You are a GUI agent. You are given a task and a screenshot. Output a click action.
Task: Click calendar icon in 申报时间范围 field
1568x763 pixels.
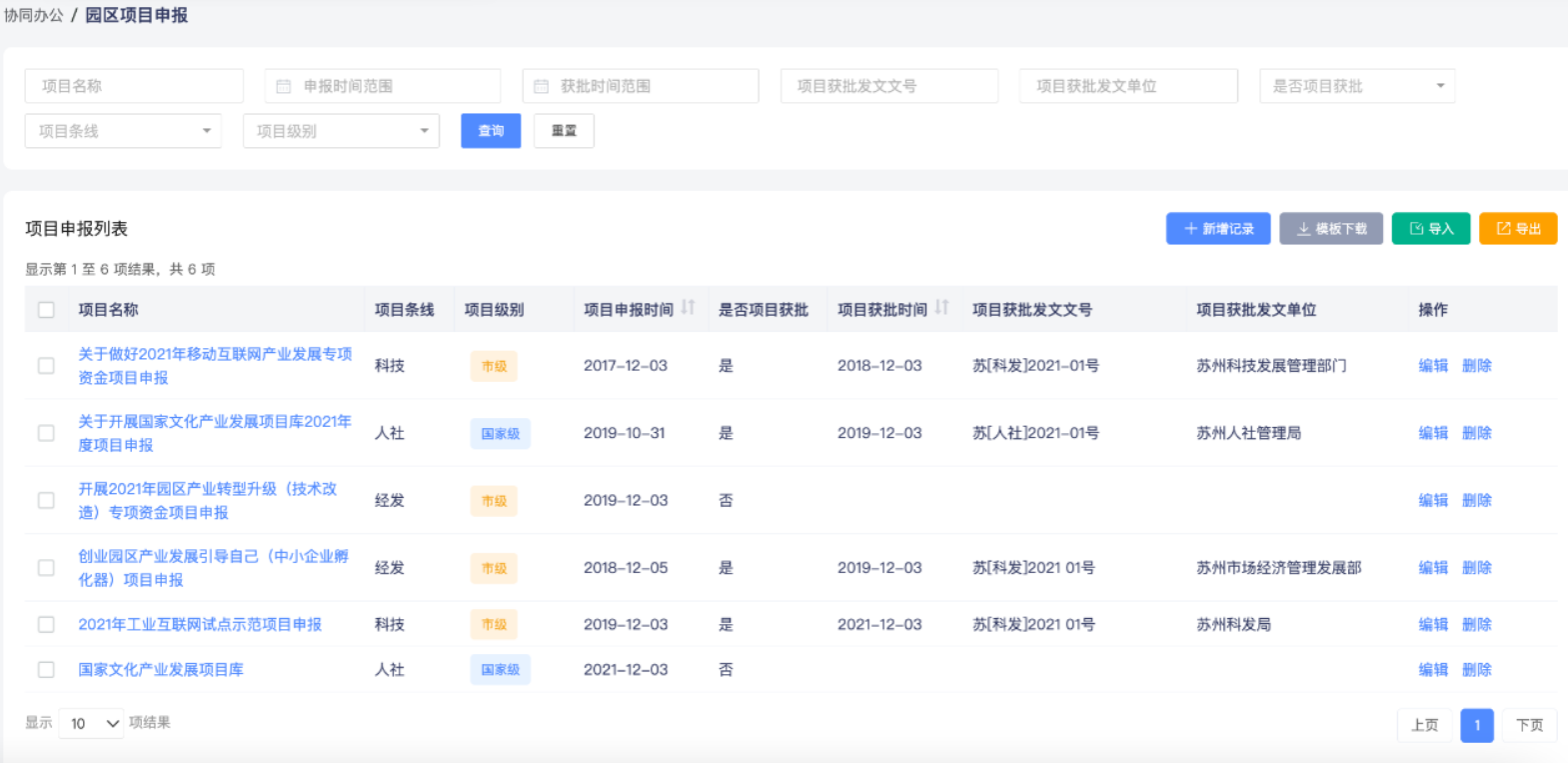(284, 87)
